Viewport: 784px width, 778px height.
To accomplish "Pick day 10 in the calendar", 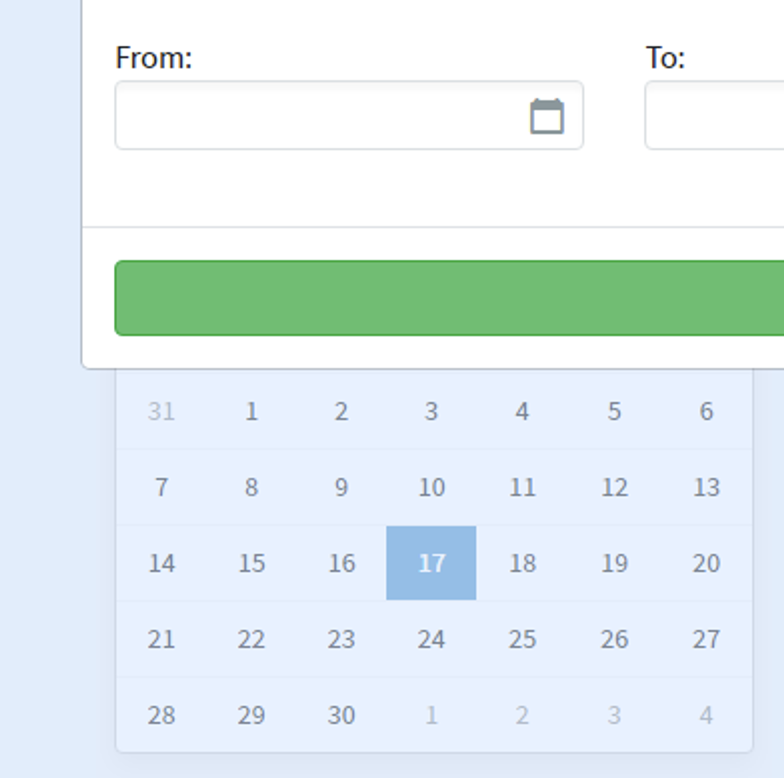I will pos(431,487).
